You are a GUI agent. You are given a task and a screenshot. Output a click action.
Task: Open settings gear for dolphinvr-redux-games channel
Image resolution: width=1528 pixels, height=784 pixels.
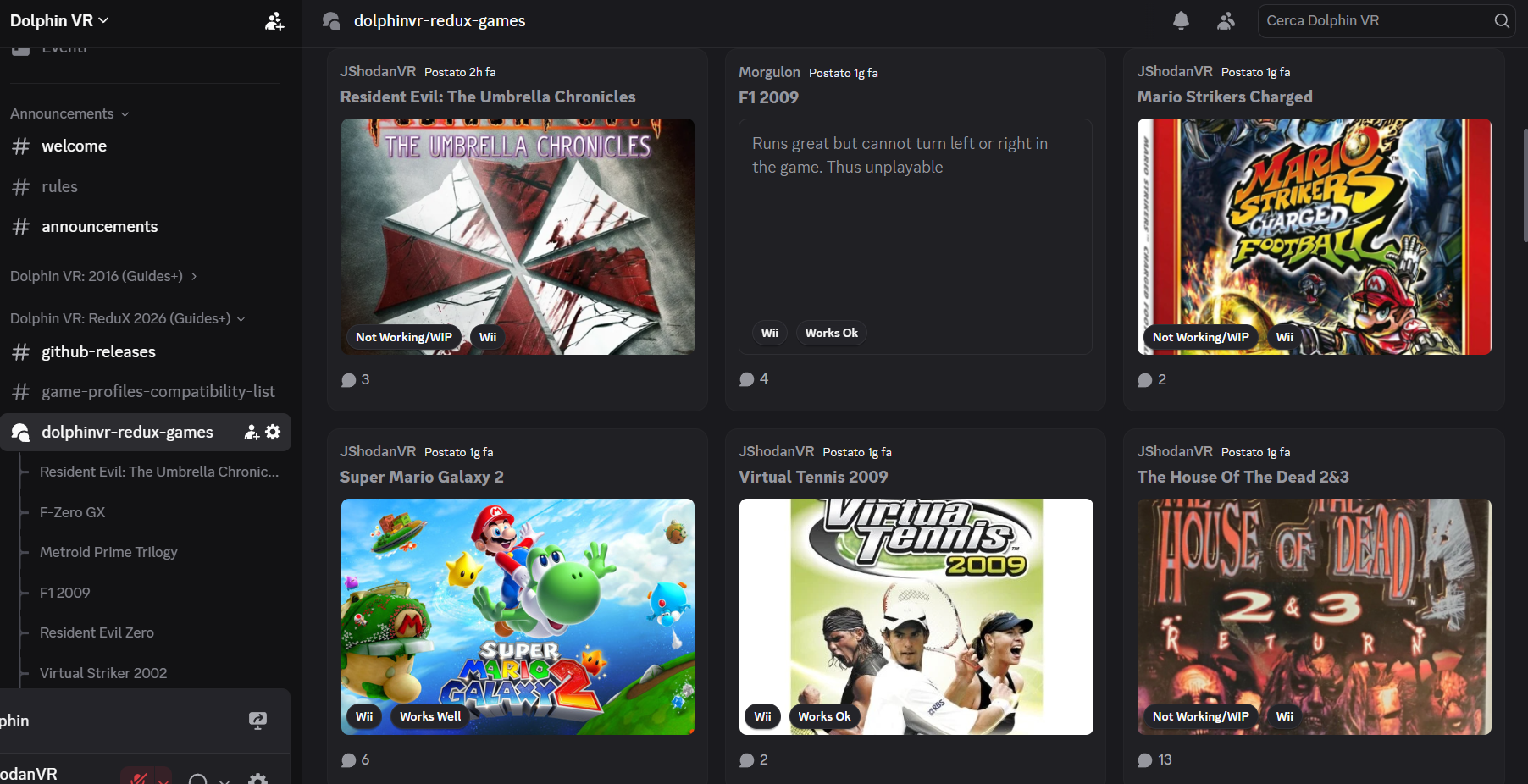coord(273,432)
